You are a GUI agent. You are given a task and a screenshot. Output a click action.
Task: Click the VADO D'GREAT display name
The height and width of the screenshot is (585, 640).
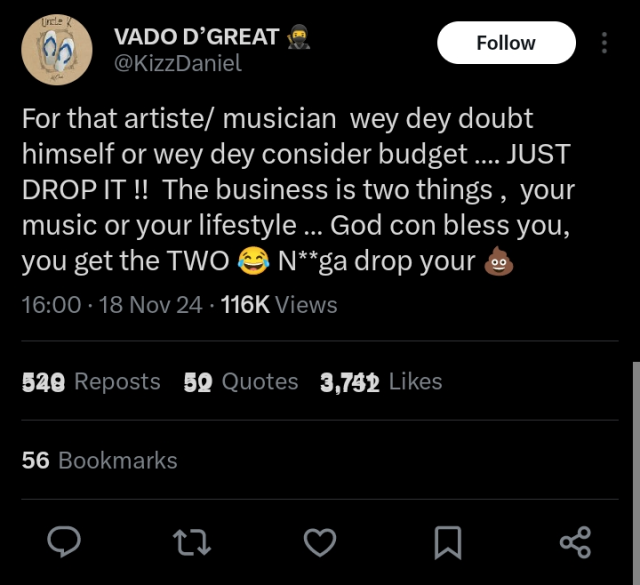pos(196,37)
